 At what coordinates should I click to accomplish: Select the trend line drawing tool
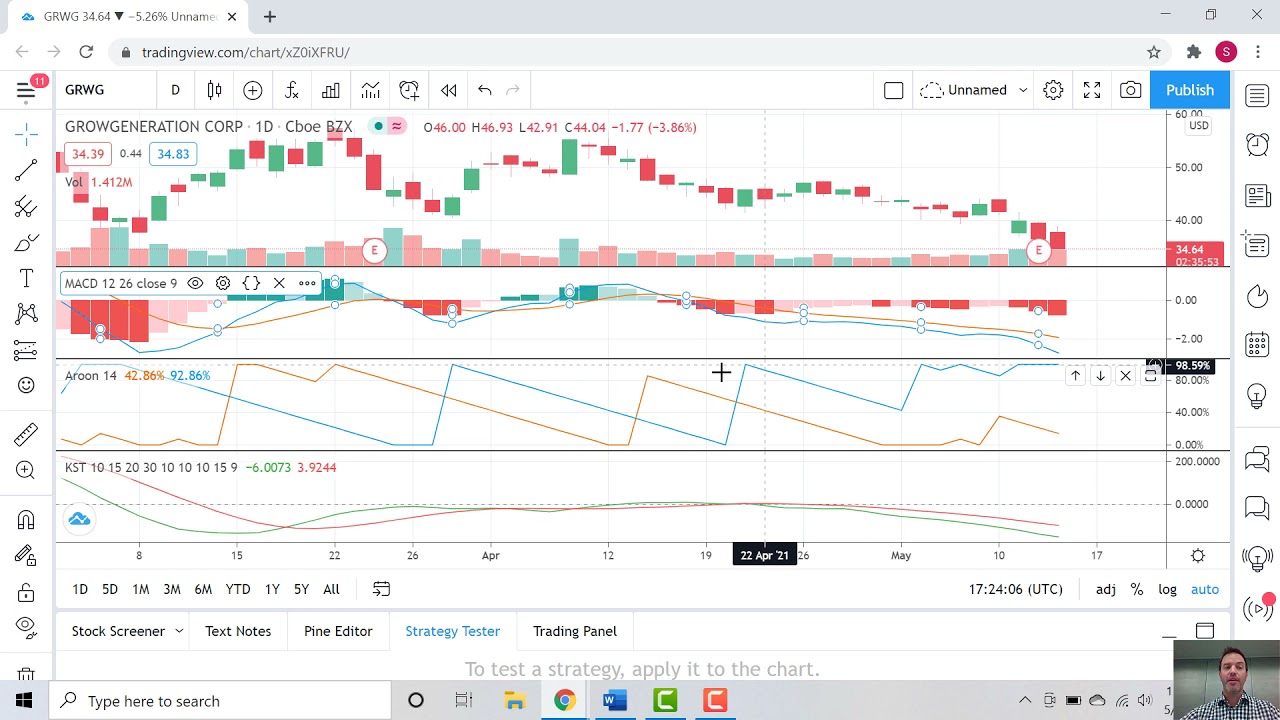tap(26, 170)
